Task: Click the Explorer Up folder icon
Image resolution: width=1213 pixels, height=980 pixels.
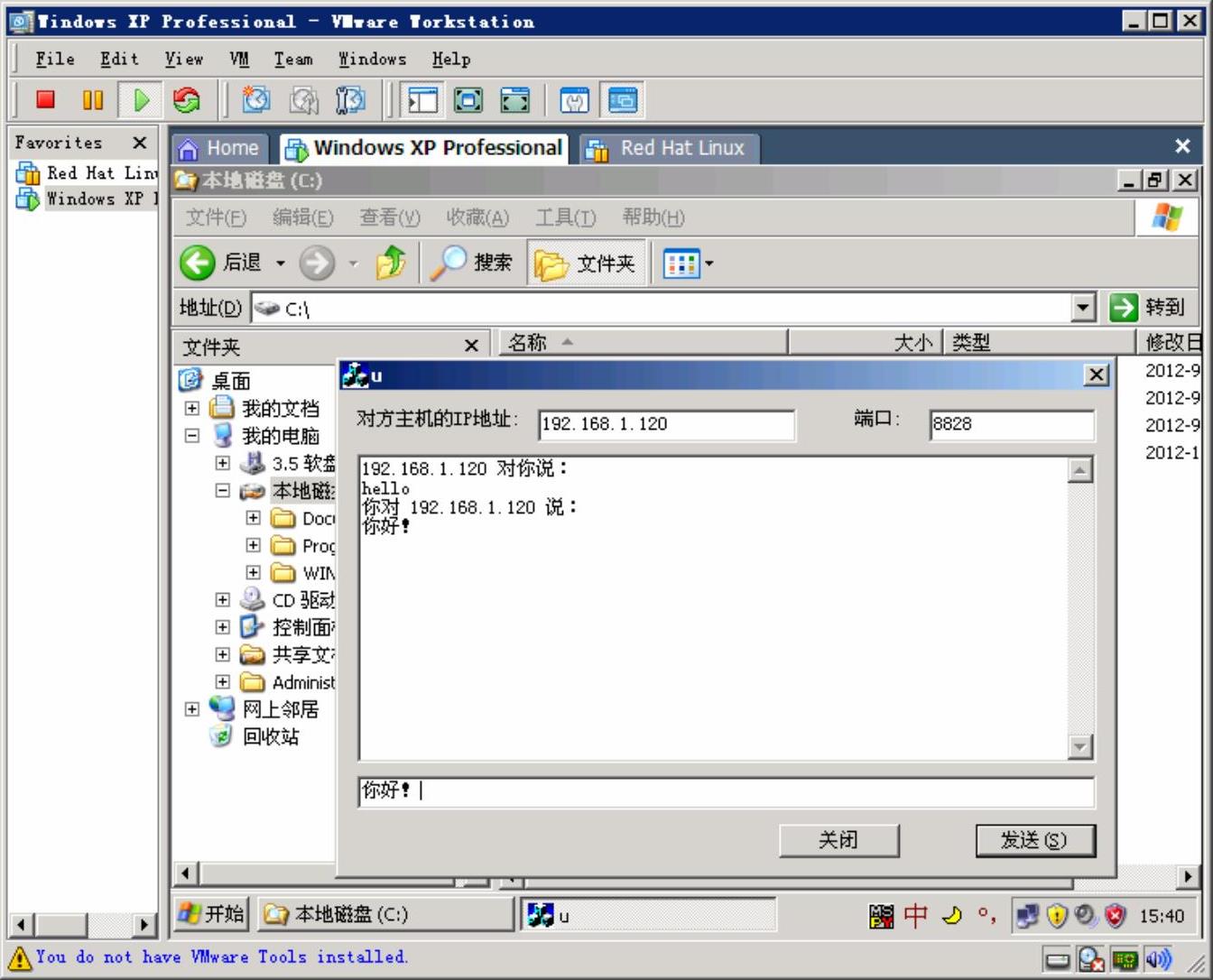Action: tap(391, 263)
